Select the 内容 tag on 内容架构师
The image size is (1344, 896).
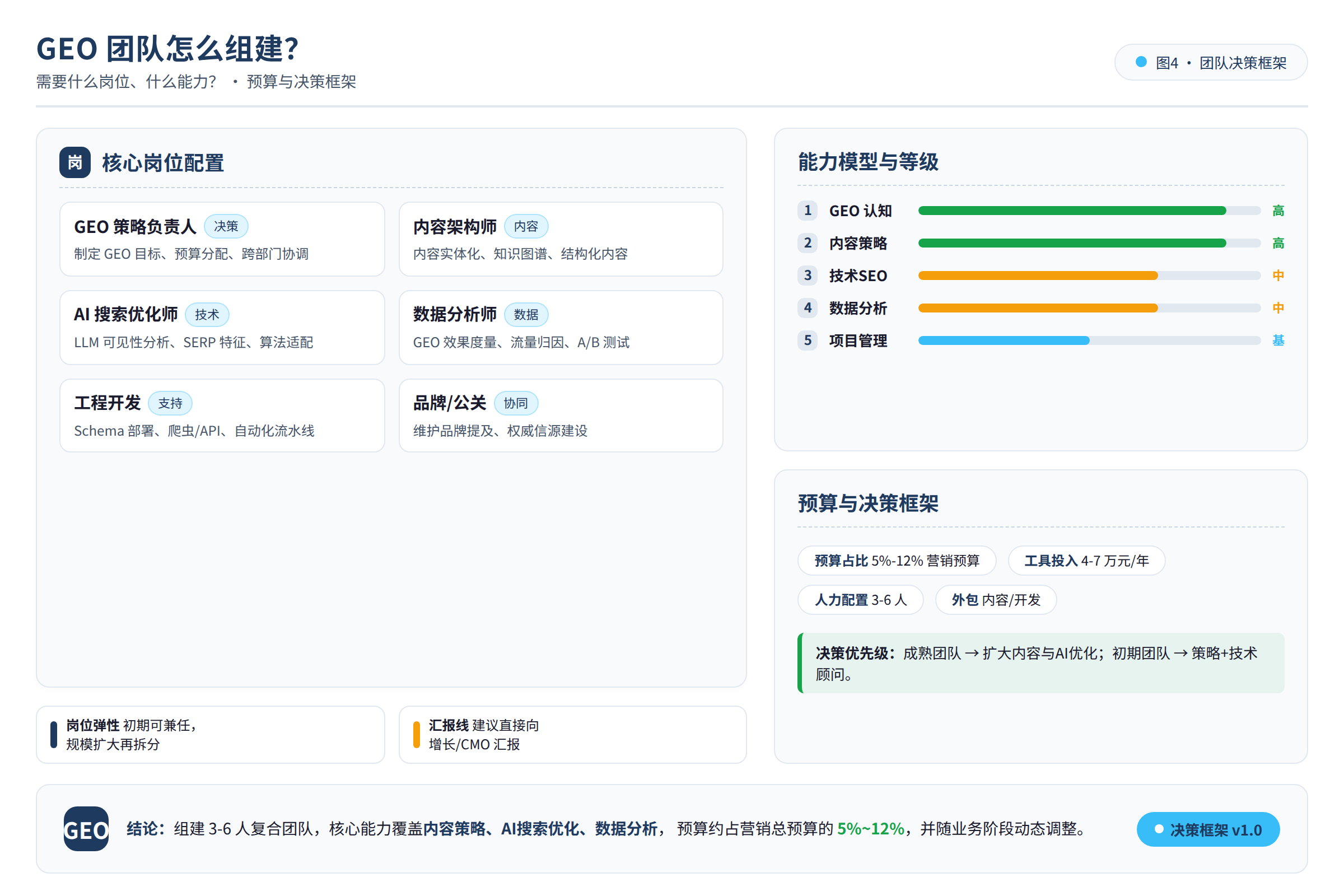coord(526,226)
